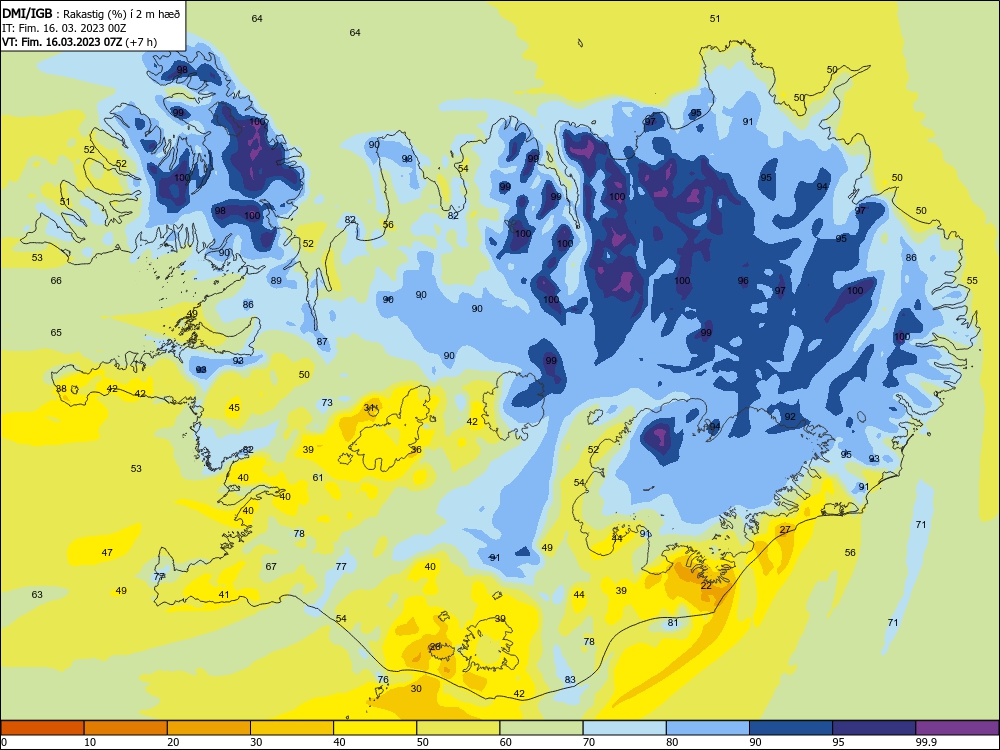Click the "70" legend tick label
1000x750 pixels.
589,742
